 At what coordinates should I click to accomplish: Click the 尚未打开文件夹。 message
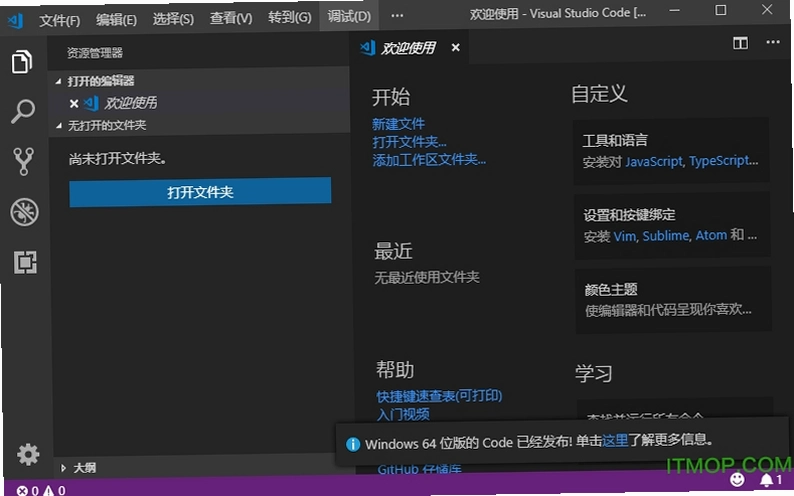tap(117, 159)
